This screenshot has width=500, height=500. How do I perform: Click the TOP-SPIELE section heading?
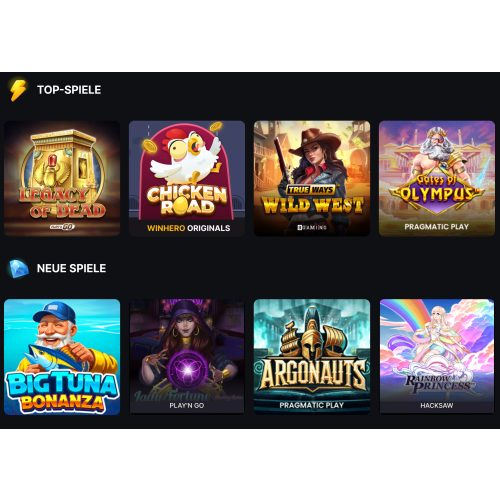(x=69, y=90)
